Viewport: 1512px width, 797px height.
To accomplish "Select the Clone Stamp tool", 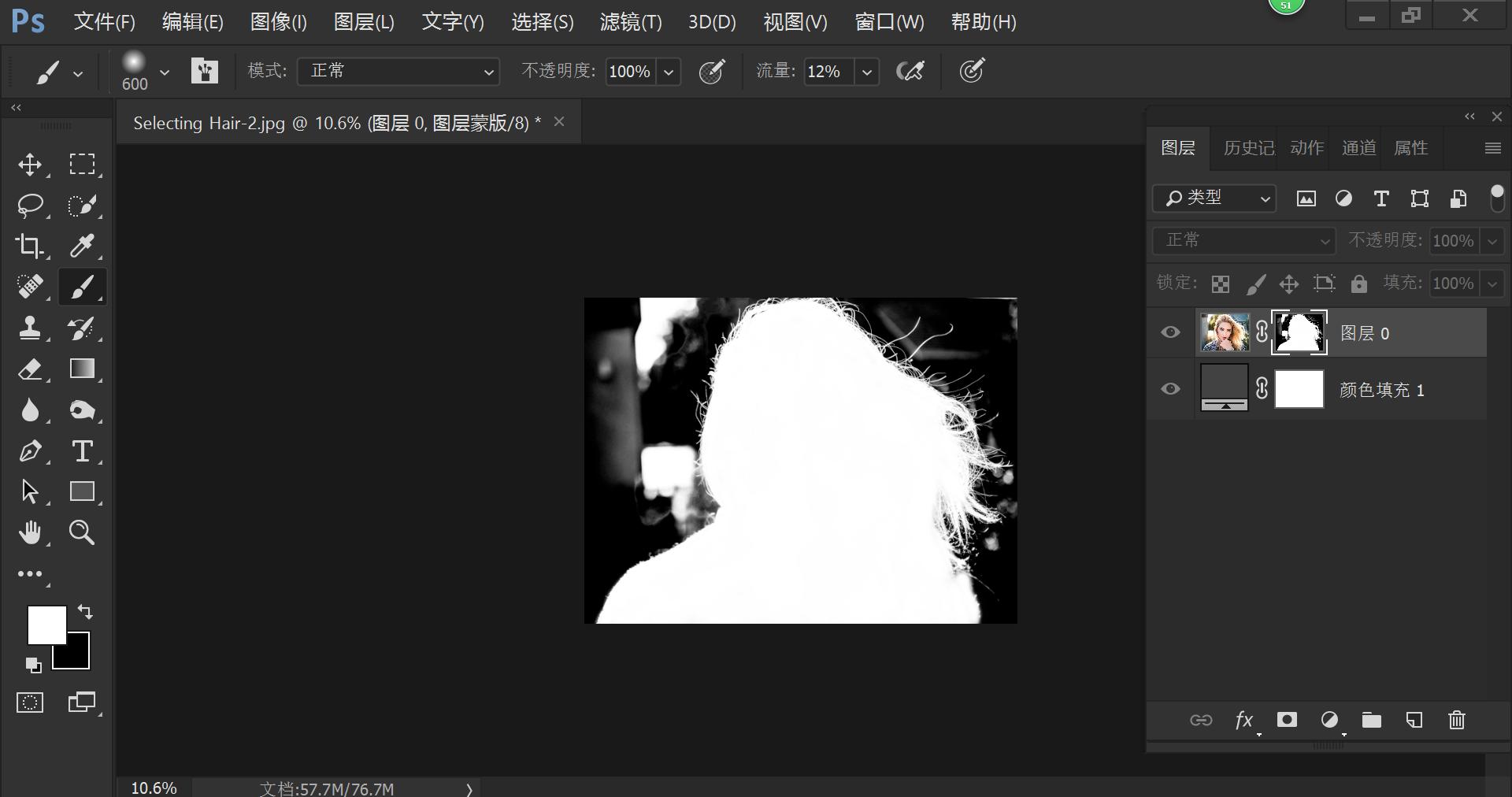I will click(x=31, y=328).
